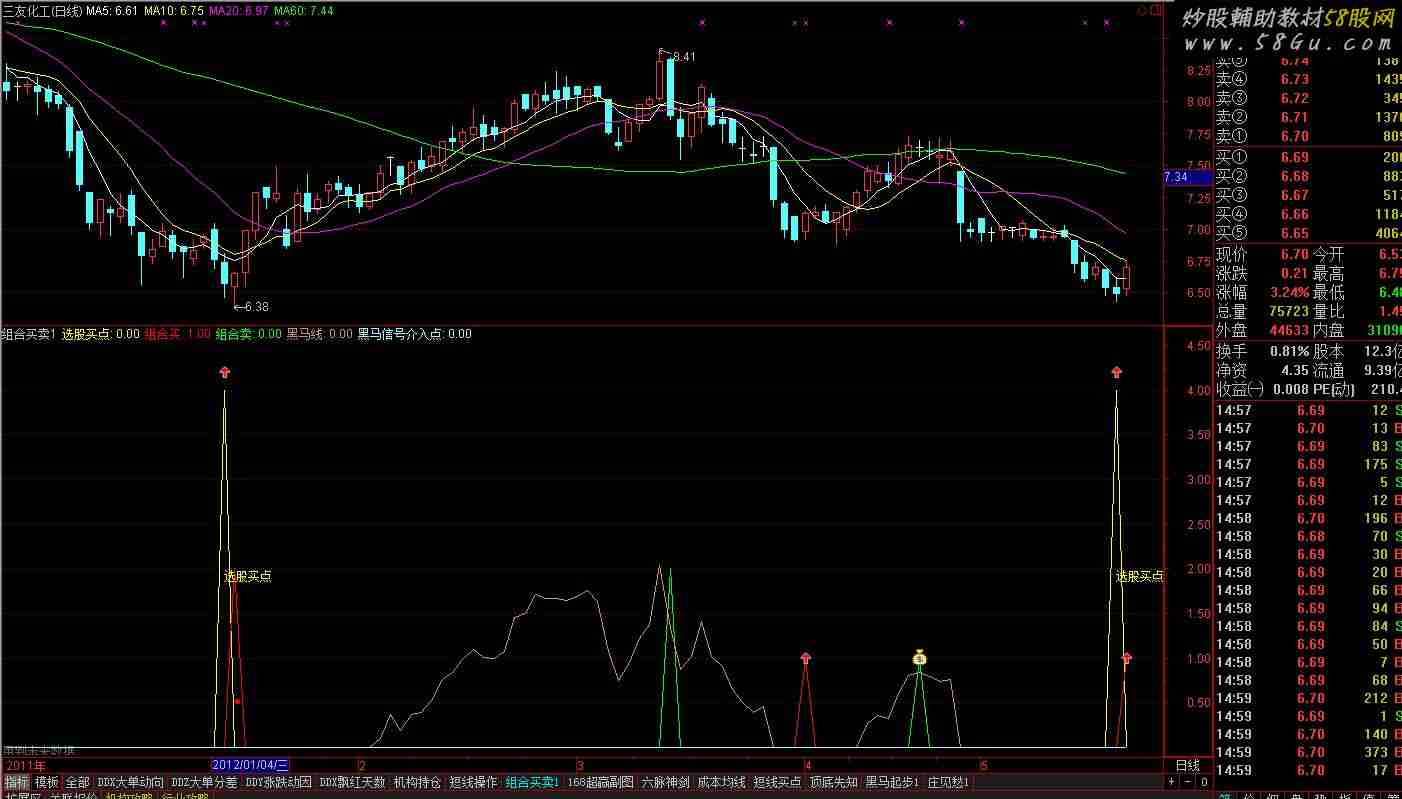Open the 机构持仓 indicator tab

coord(416,782)
